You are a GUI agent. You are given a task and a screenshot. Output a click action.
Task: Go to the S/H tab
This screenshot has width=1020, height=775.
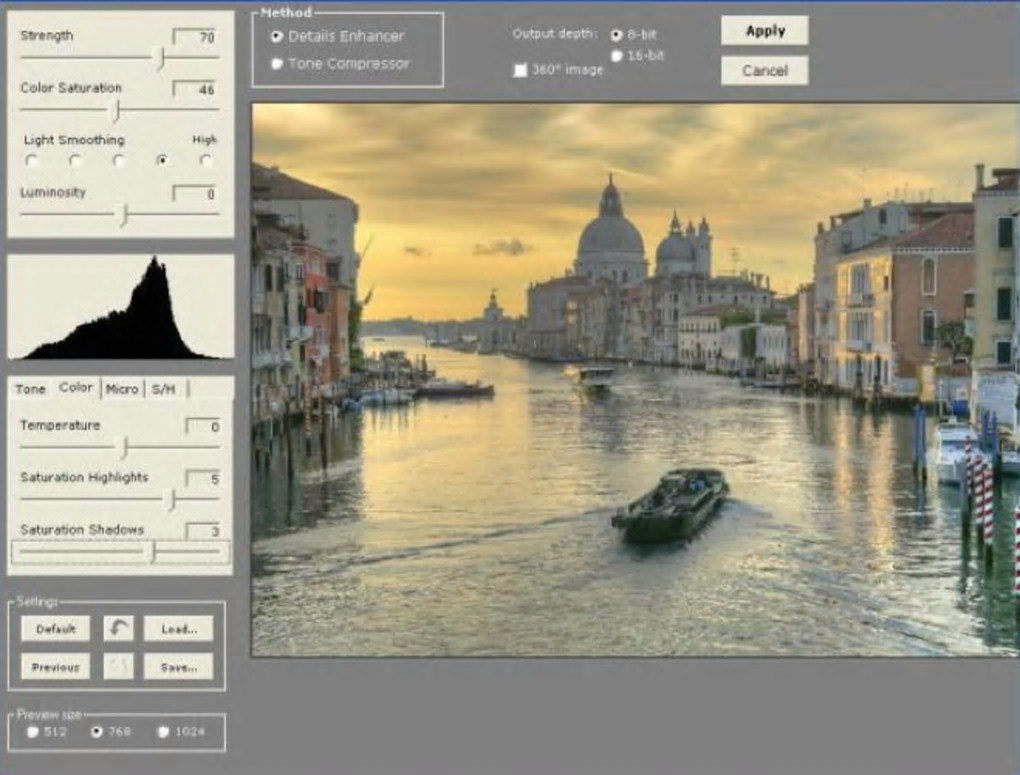[163, 389]
